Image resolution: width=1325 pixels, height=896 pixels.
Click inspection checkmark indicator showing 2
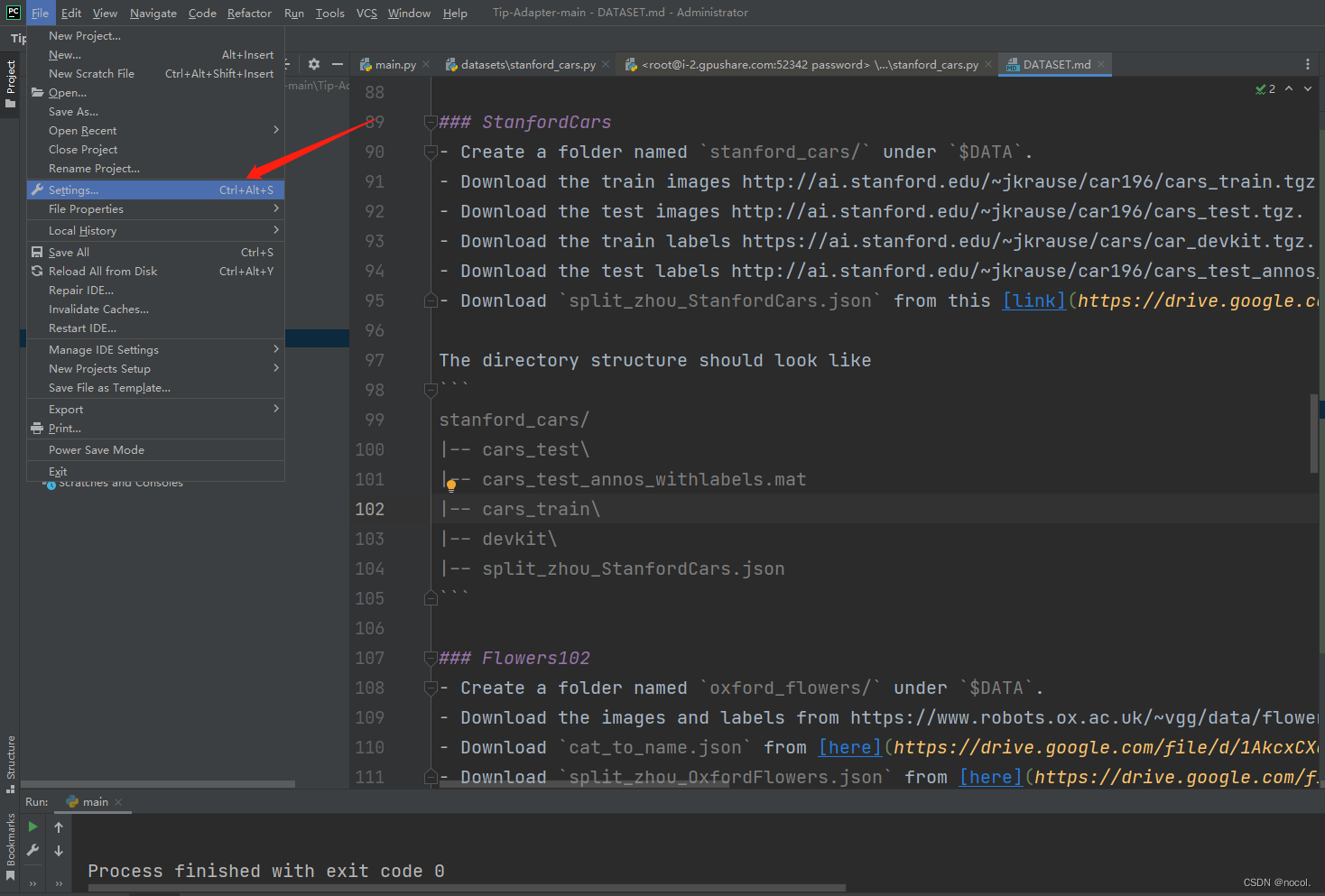[x=1265, y=88]
